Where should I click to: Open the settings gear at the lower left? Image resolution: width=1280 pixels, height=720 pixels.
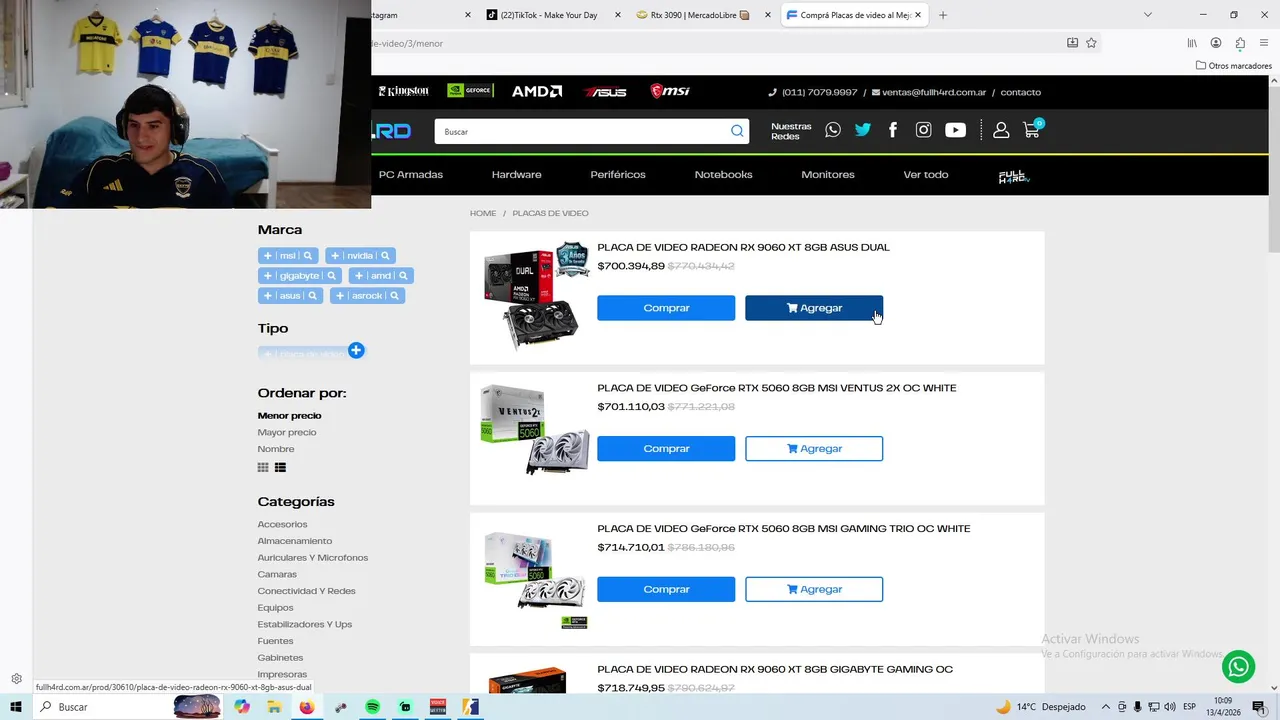pos(16,679)
